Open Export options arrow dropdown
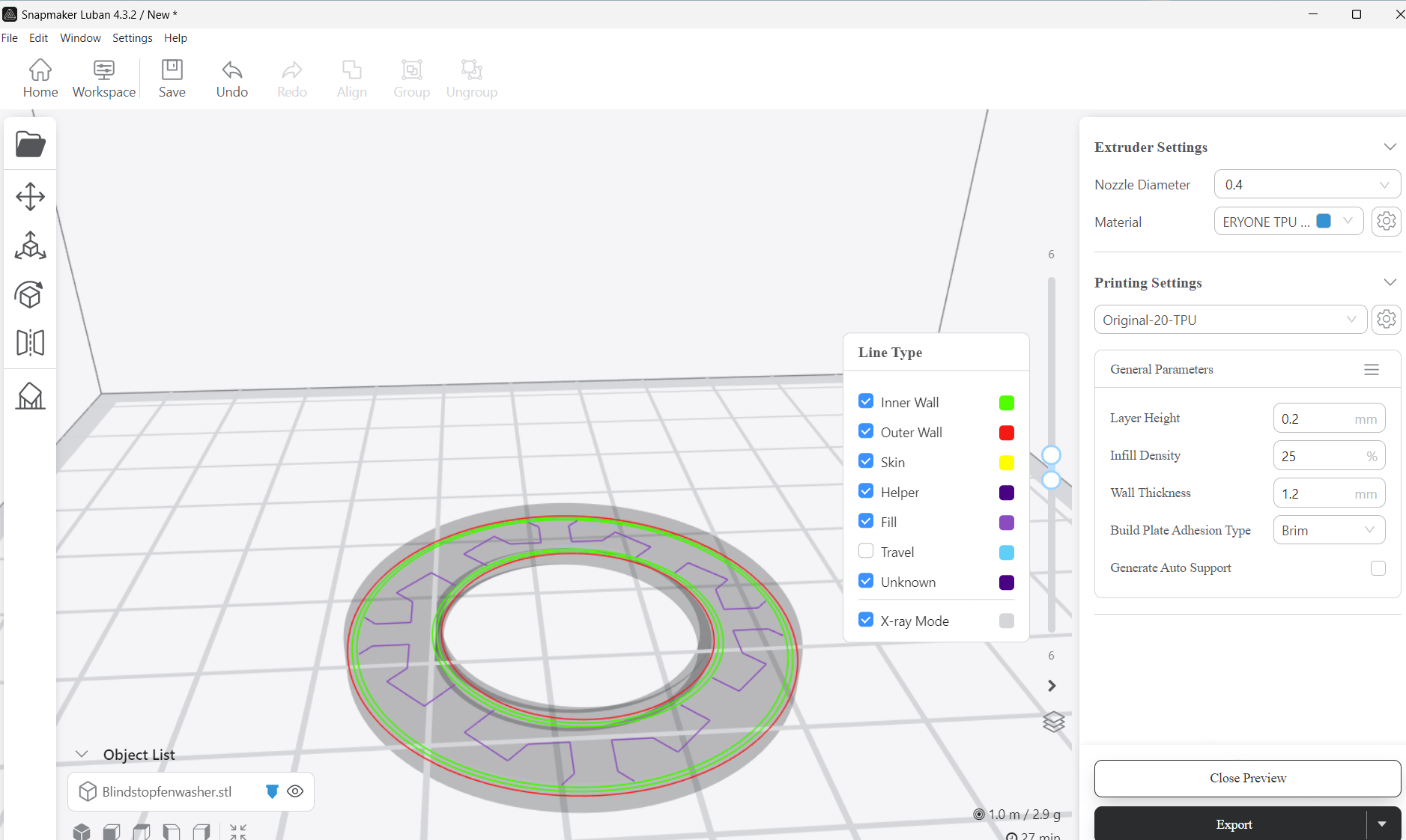The height and width of the screenshot is (840, 1406). pos(1383,824)
